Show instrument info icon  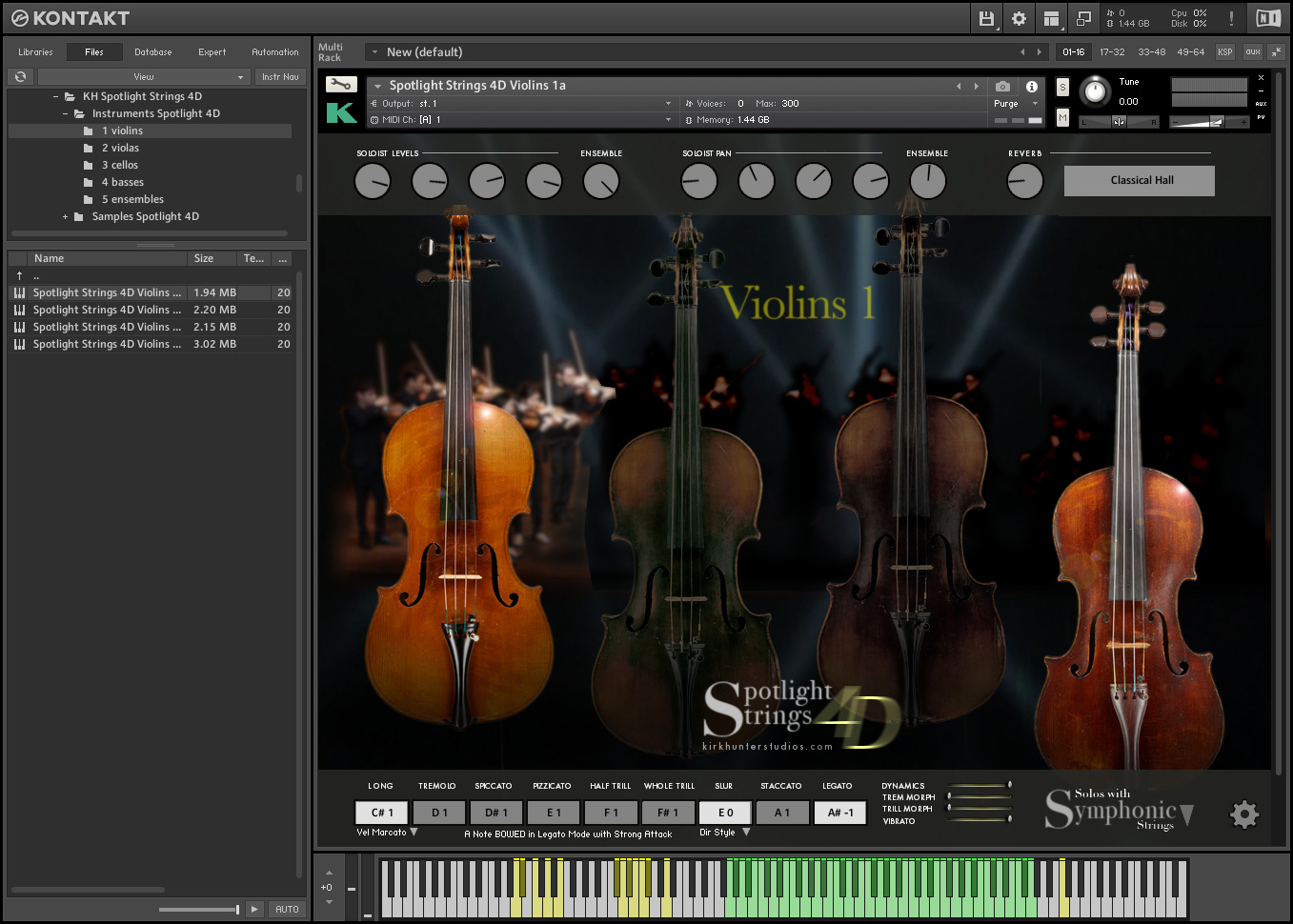[1031, 86]
